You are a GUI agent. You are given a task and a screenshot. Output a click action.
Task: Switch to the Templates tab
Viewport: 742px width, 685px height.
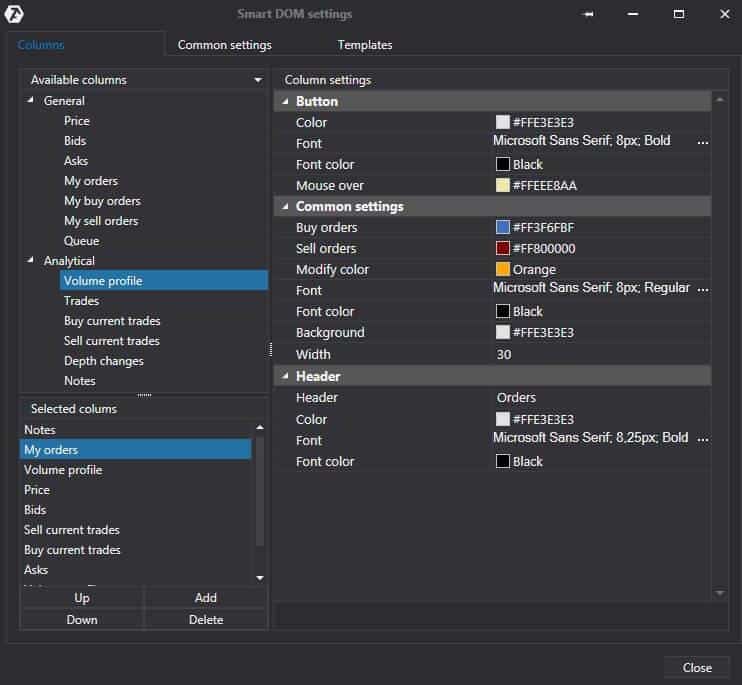364,45
